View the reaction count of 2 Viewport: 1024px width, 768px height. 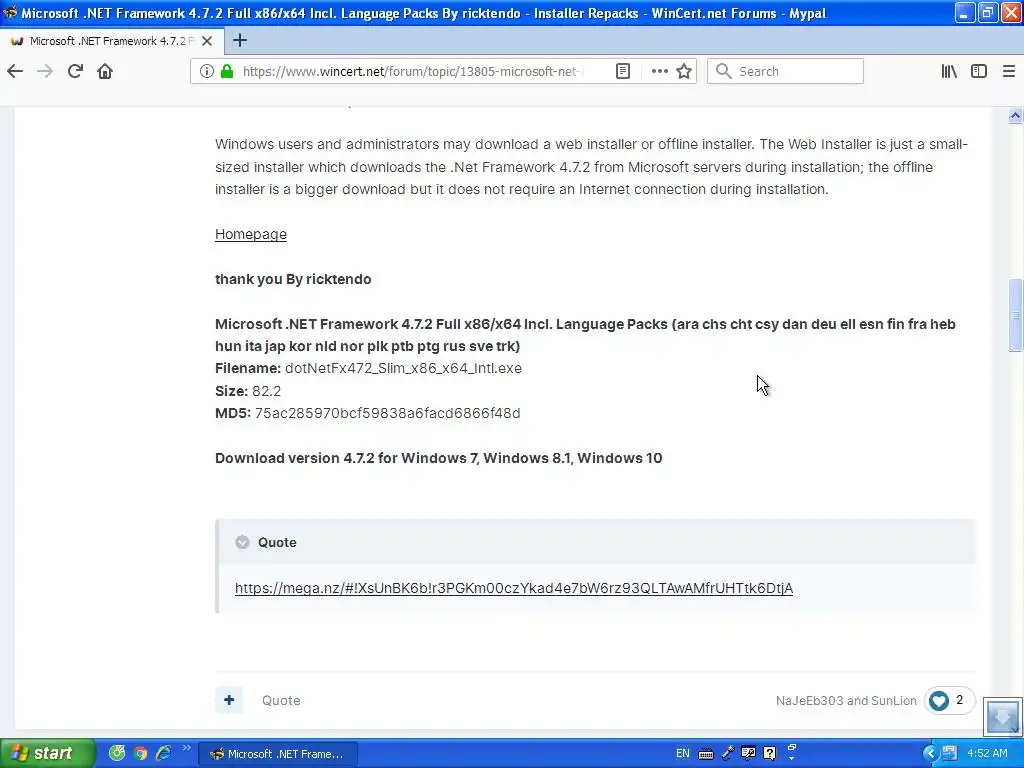pos(959,700)
